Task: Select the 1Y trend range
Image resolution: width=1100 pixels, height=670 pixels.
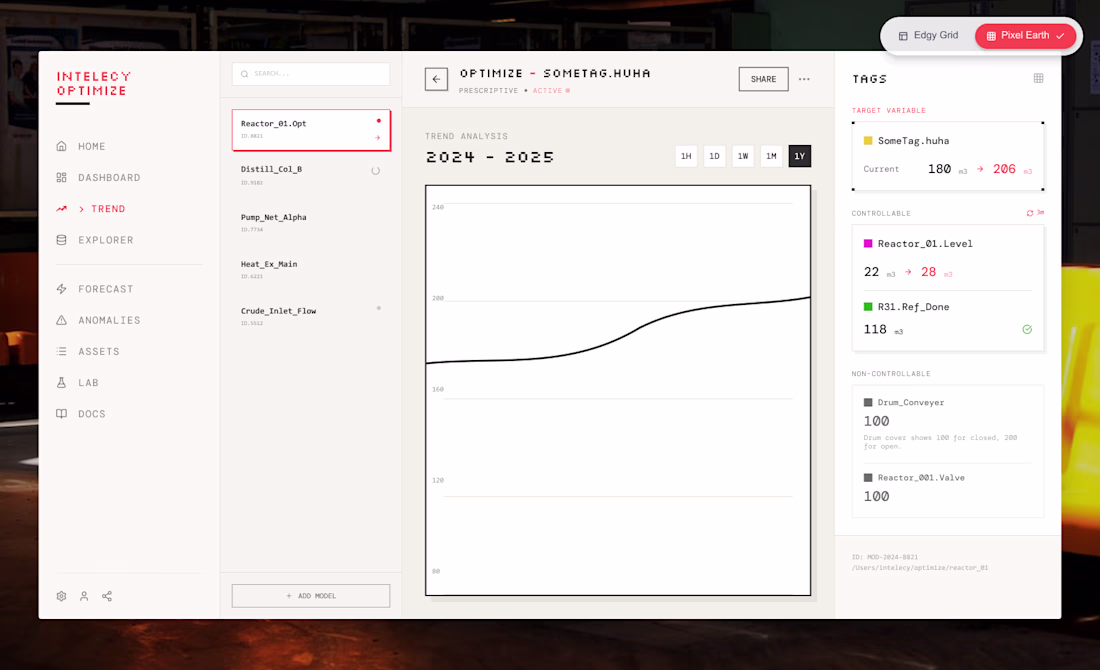Action: point(800,156)
